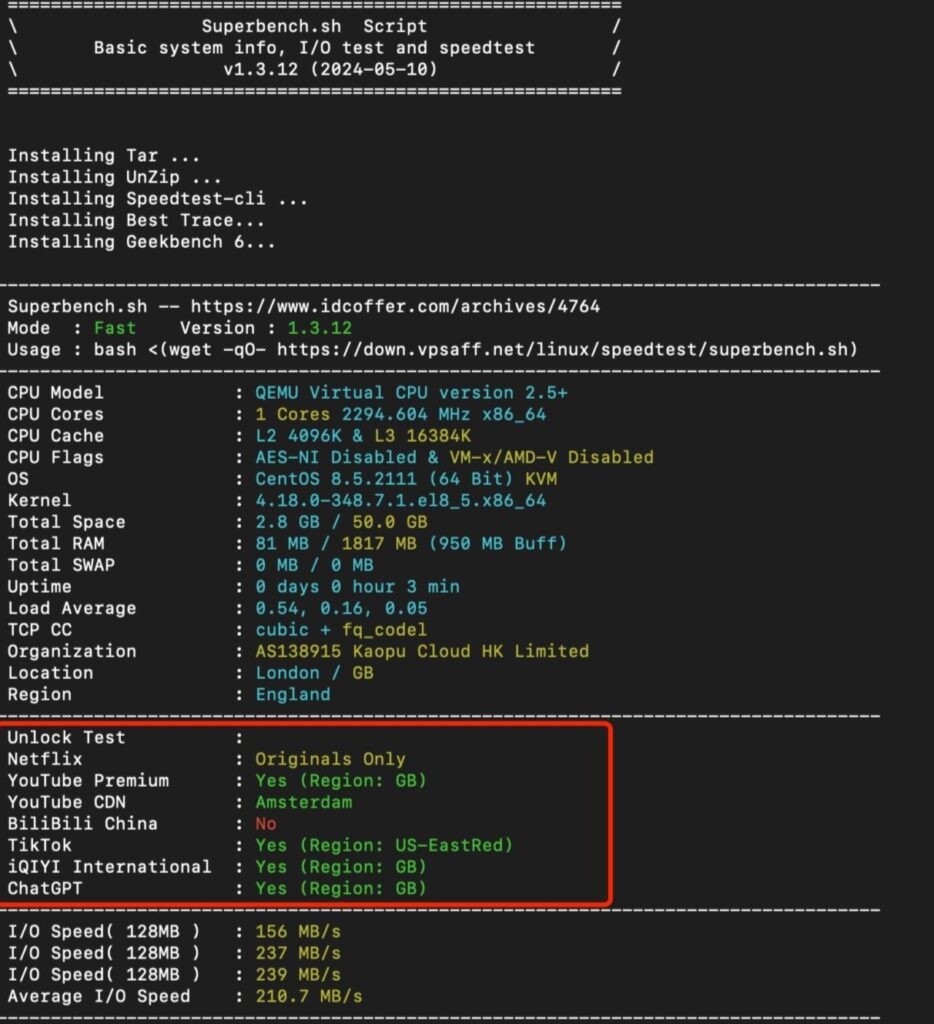Click the Superbench.sh Script title line
The width and height of the screenshot is (934, 1024).
coord(314,26)
